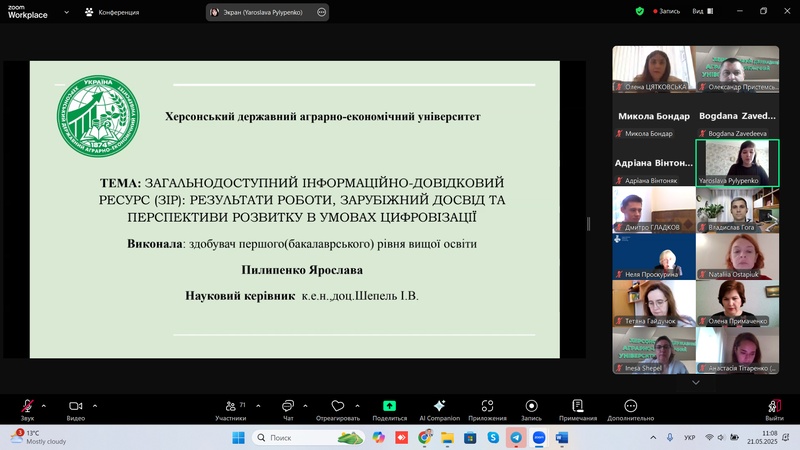800x450 pixels.
Task: Open audio options arrow next to Звук
Action: [43, 406]
